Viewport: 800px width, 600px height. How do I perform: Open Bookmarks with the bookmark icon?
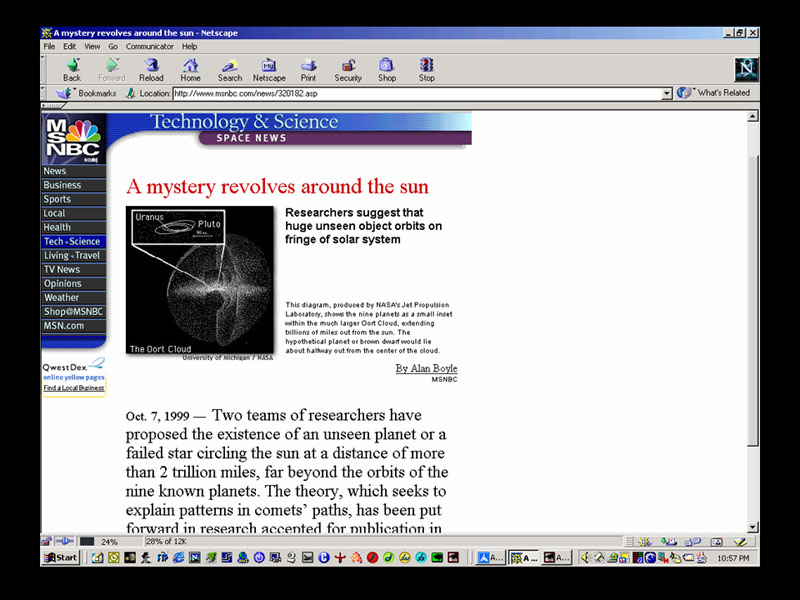pos(62,92)
